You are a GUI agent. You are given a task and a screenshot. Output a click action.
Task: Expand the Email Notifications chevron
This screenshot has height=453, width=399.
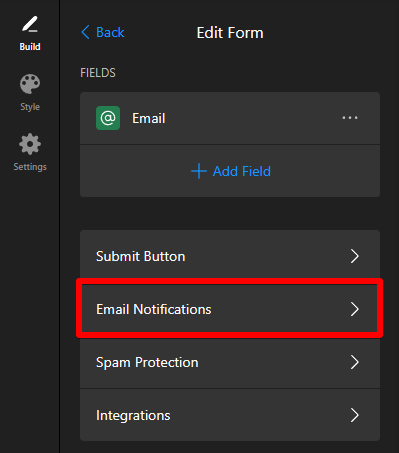coord(354,309)
